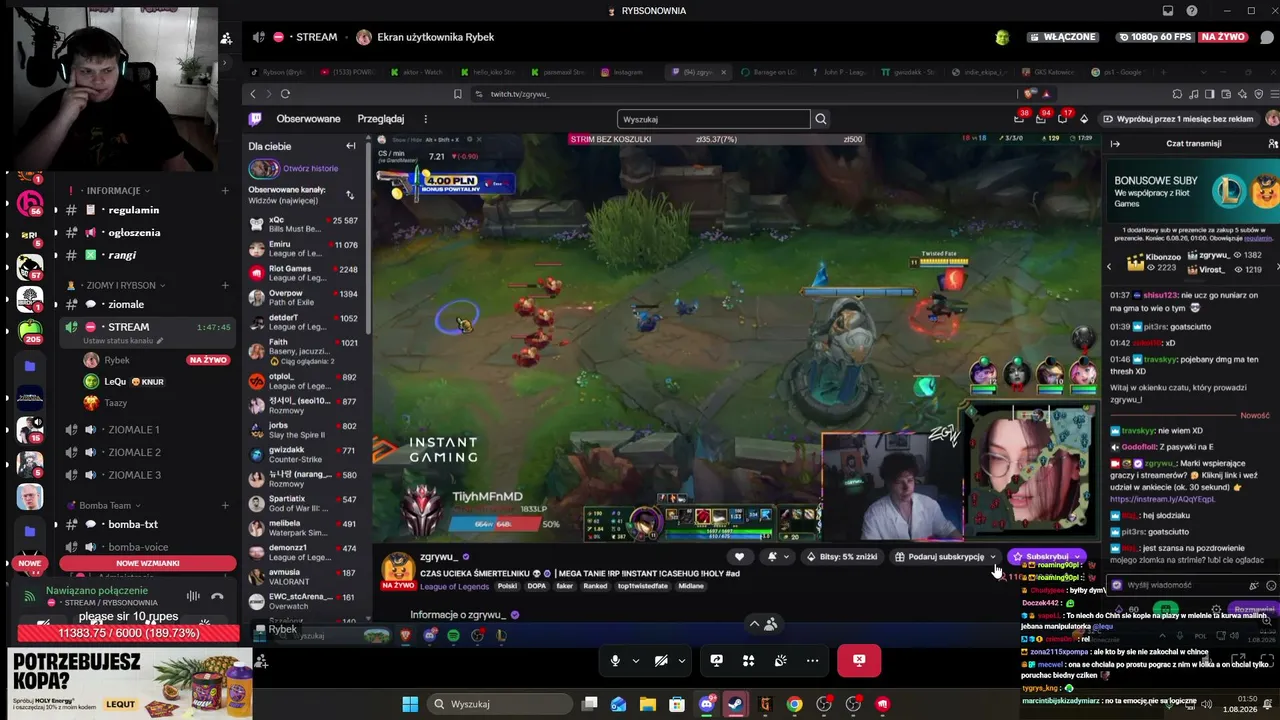The height and width of the screenshot is (720, 1280).
Task: Click the Twitch follow heart button
Action: (x=739, y=557)
